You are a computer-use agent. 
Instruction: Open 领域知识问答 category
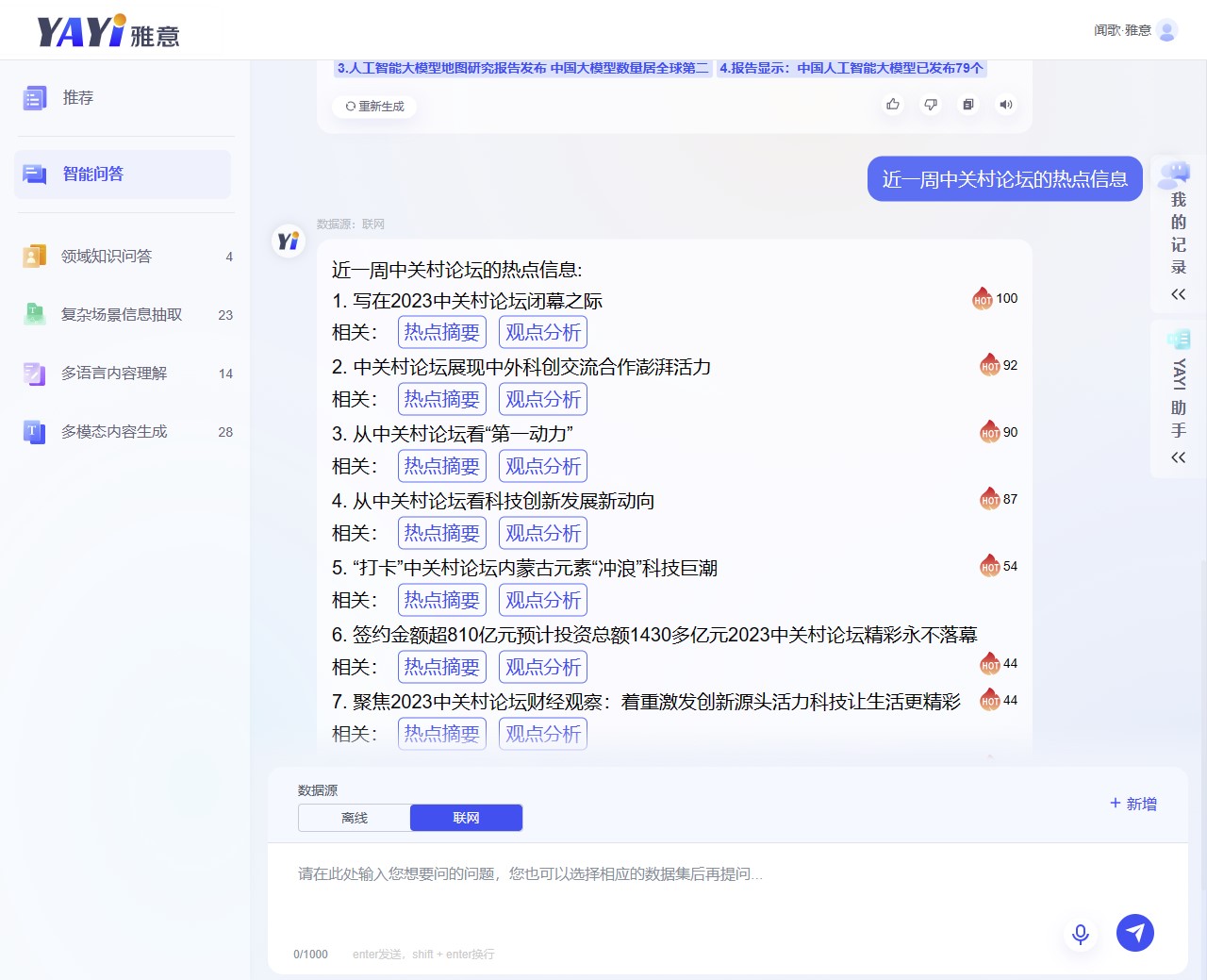coord(106,257)
